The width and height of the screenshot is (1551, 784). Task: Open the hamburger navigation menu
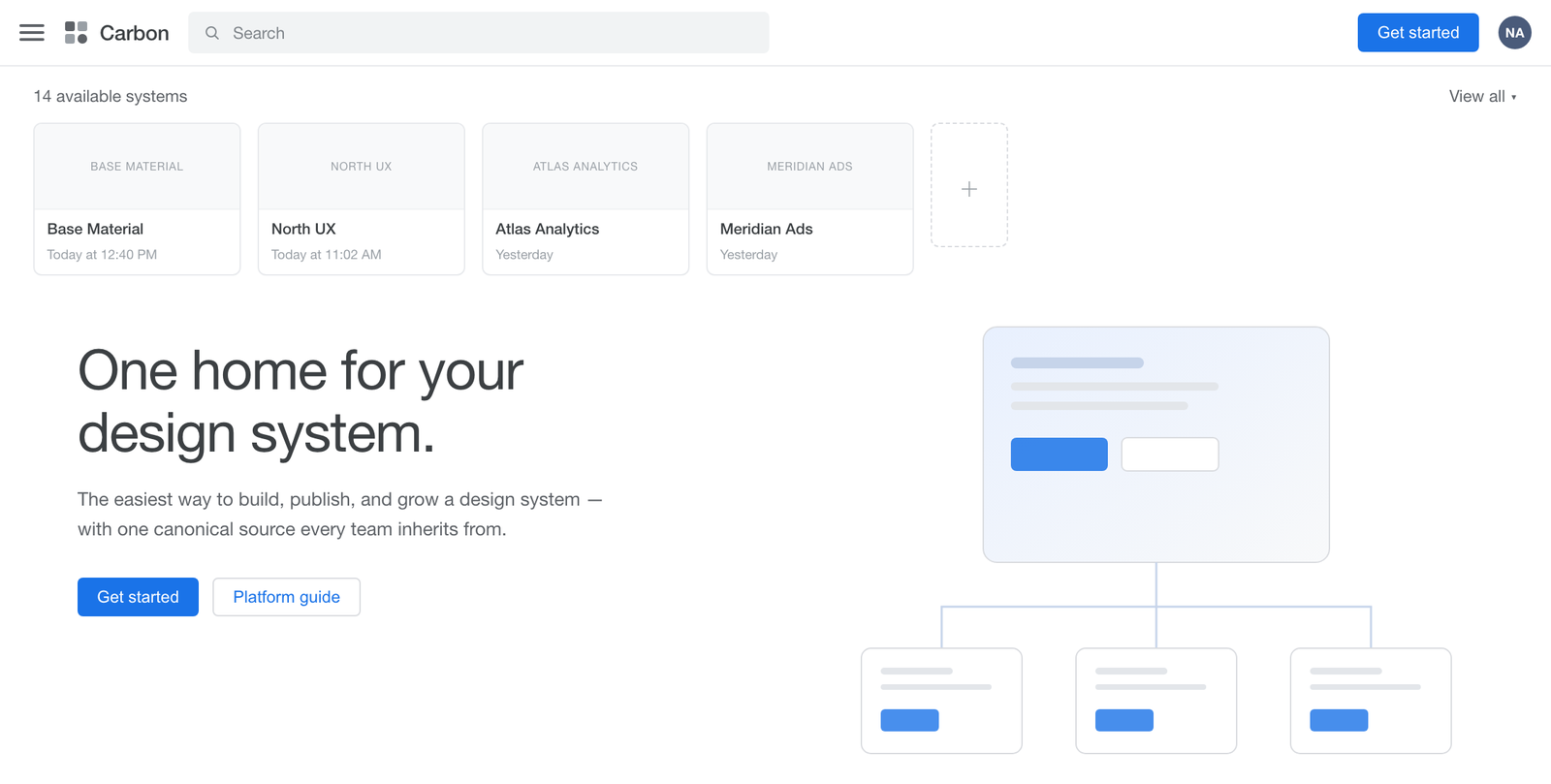coord(32,33)
